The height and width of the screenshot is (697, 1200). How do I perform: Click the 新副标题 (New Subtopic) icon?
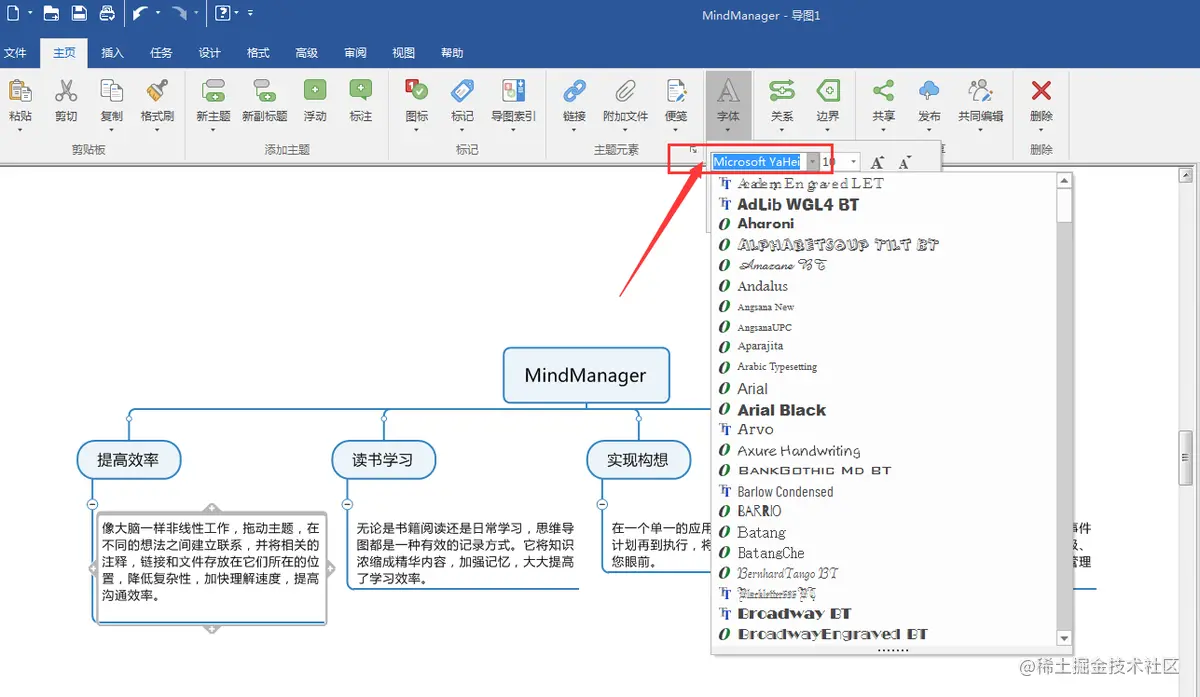point(264,92)
